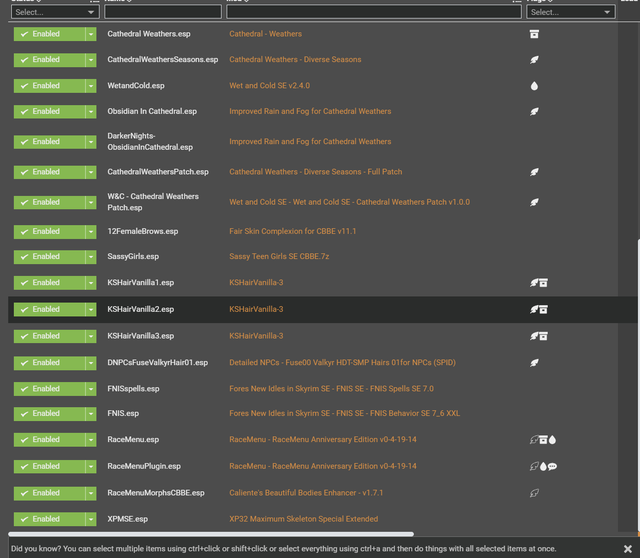Click the Mod filter text field
Screen dimensions: 640x558
pos(374,12)
